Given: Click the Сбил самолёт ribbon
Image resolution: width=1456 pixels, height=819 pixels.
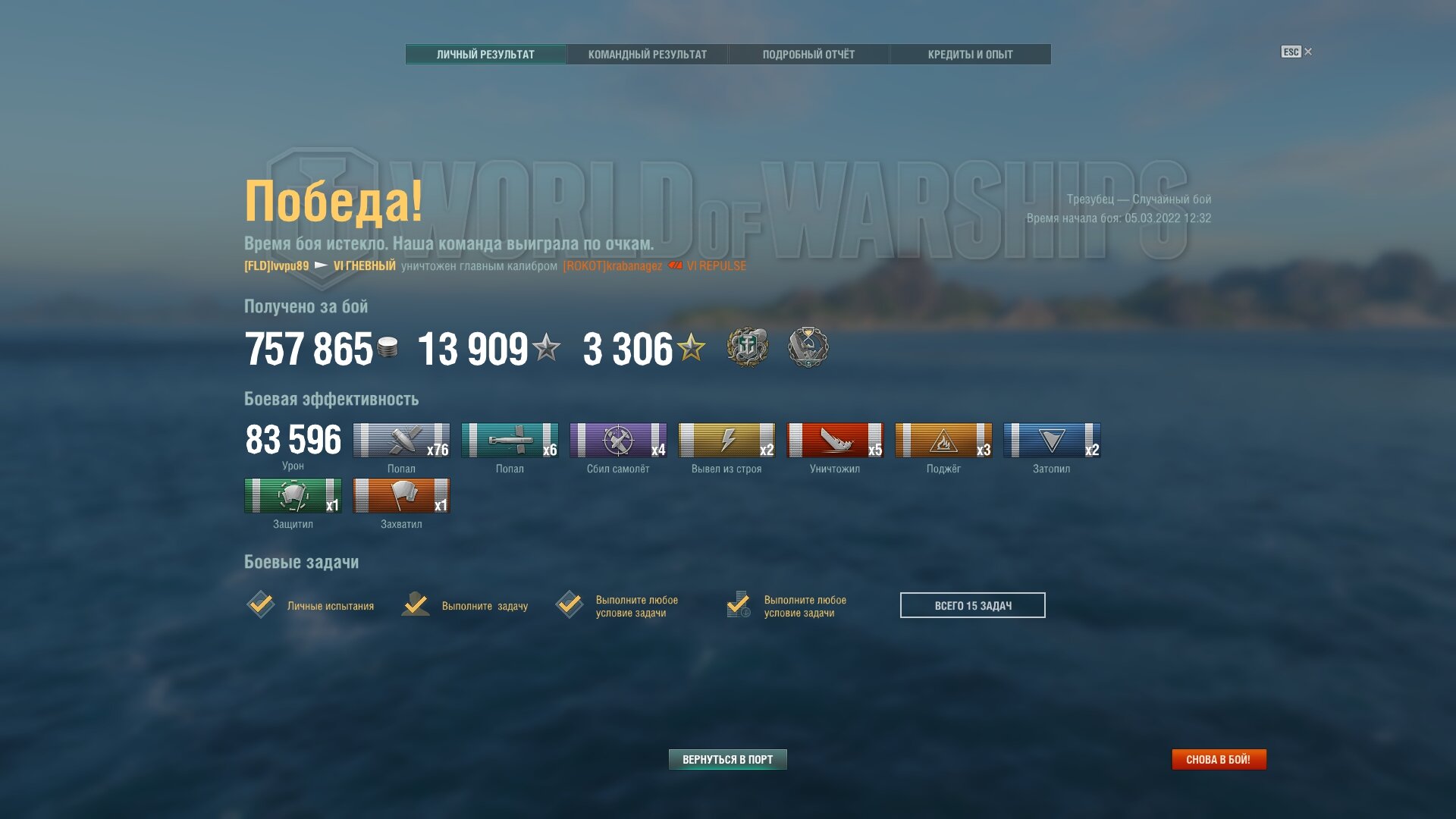Looking at the screenshot, I should pos(618,441).
